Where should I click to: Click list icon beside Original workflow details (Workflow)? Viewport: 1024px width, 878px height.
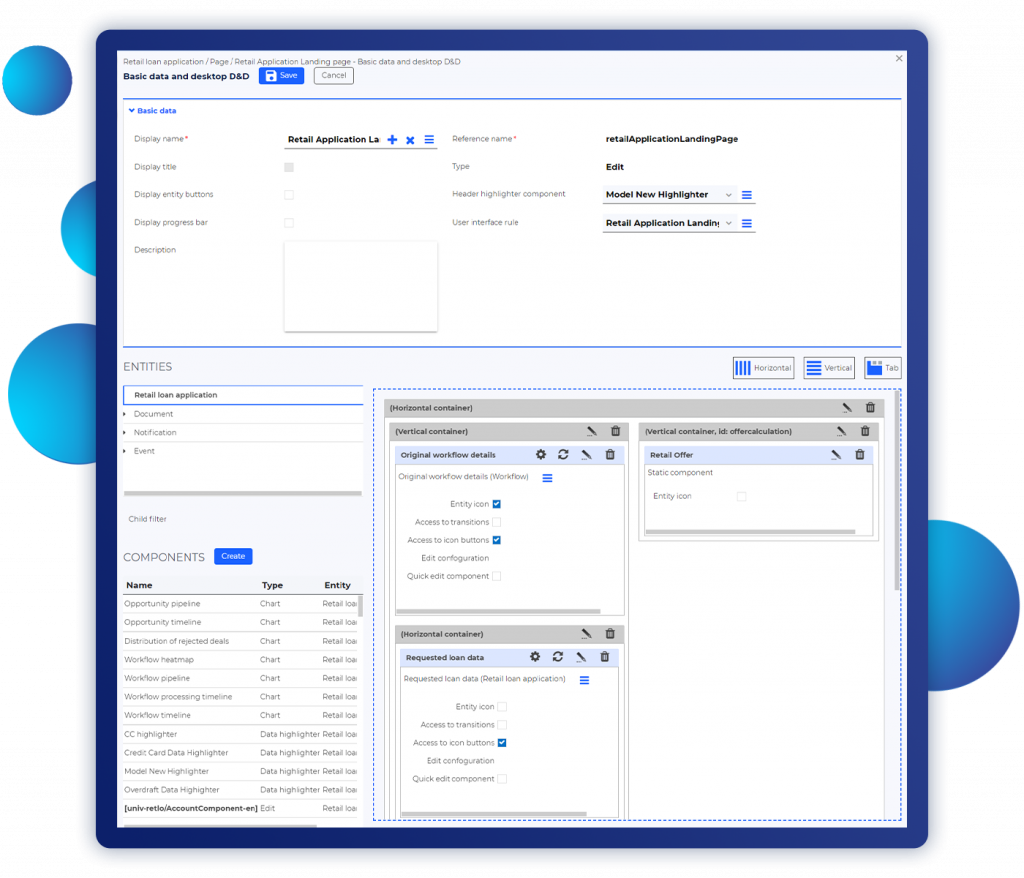[x=547, y=478]
